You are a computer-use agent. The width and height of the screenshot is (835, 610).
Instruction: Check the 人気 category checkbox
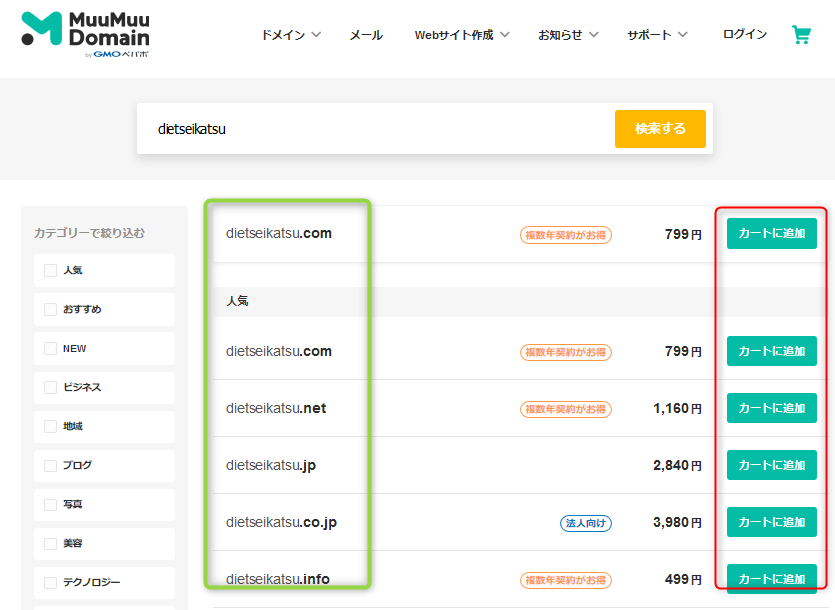(x=51, y=270)
